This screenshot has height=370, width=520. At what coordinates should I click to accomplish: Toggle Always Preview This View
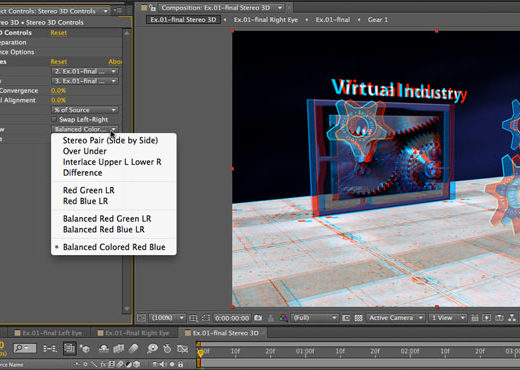(141, 318)
